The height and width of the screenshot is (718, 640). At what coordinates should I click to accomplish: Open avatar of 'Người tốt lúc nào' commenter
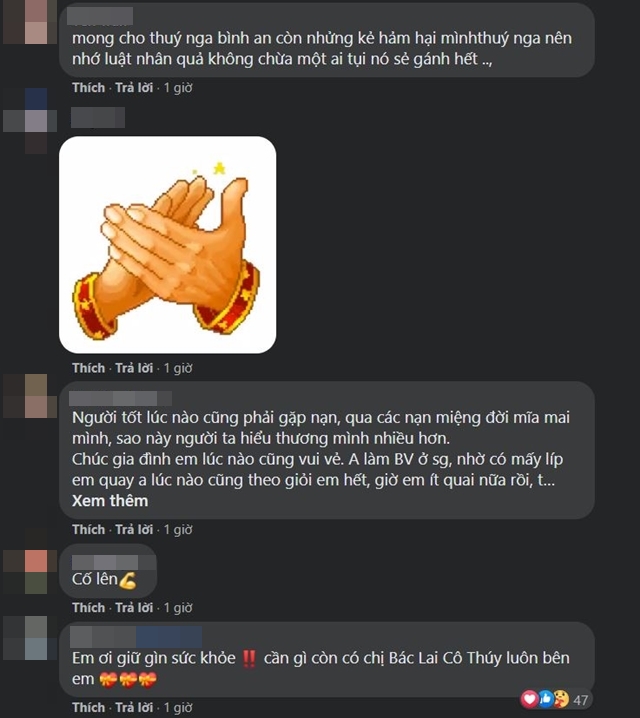(30, 396)
